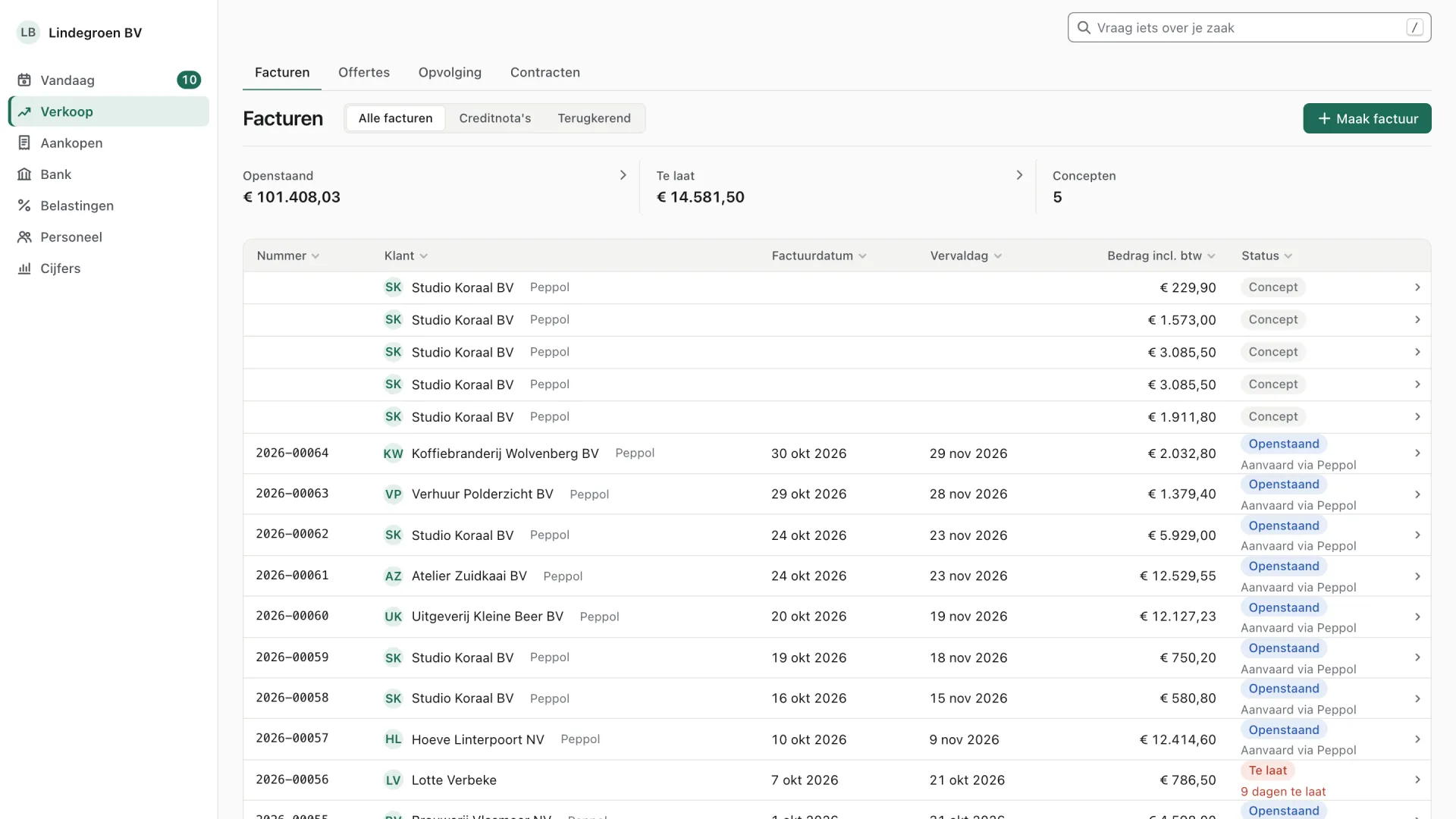
Task: Open the Opvolging tab
Action: pyautogui.click(x=450, y=73)
